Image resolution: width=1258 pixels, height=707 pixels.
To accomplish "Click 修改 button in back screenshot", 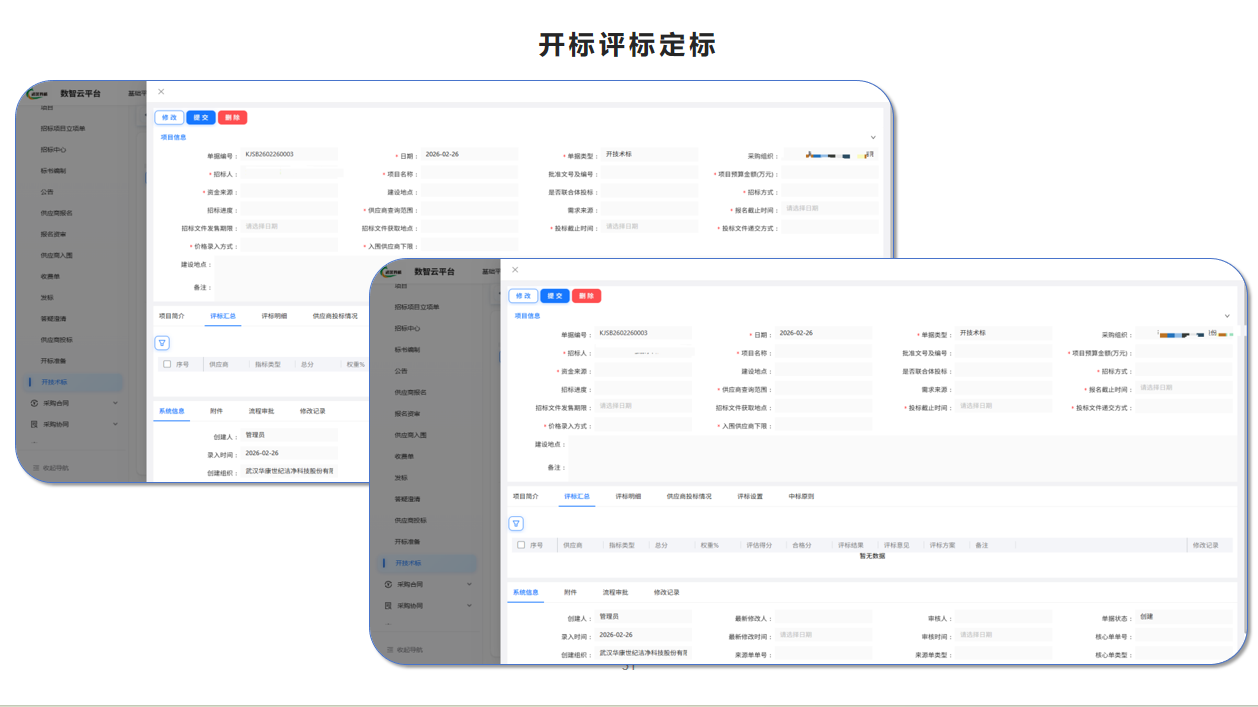I will pos(169,117).
